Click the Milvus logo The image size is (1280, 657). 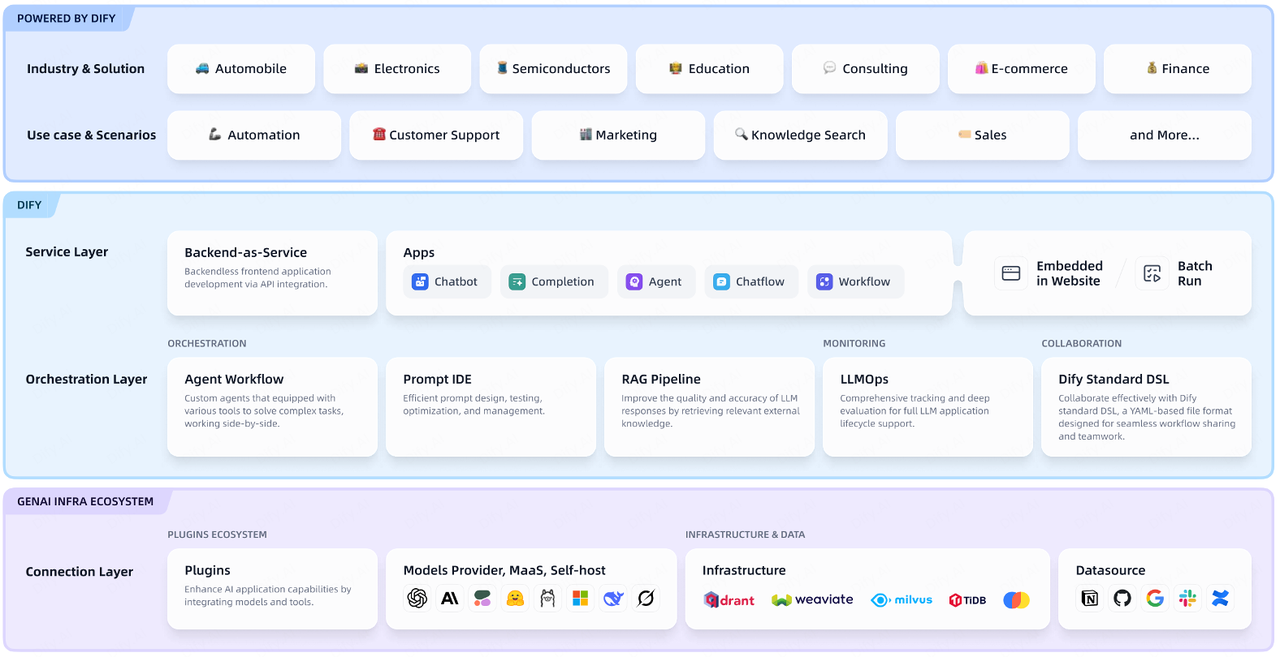(x=901, y=600)
